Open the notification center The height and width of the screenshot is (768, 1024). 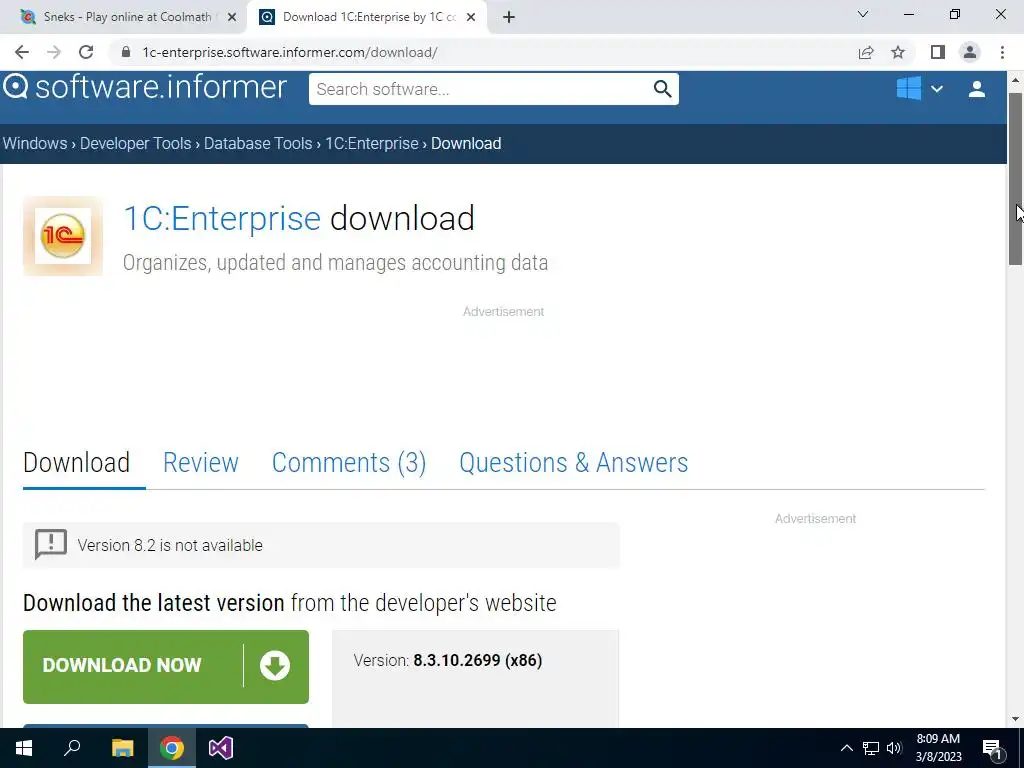coord(992,749)
